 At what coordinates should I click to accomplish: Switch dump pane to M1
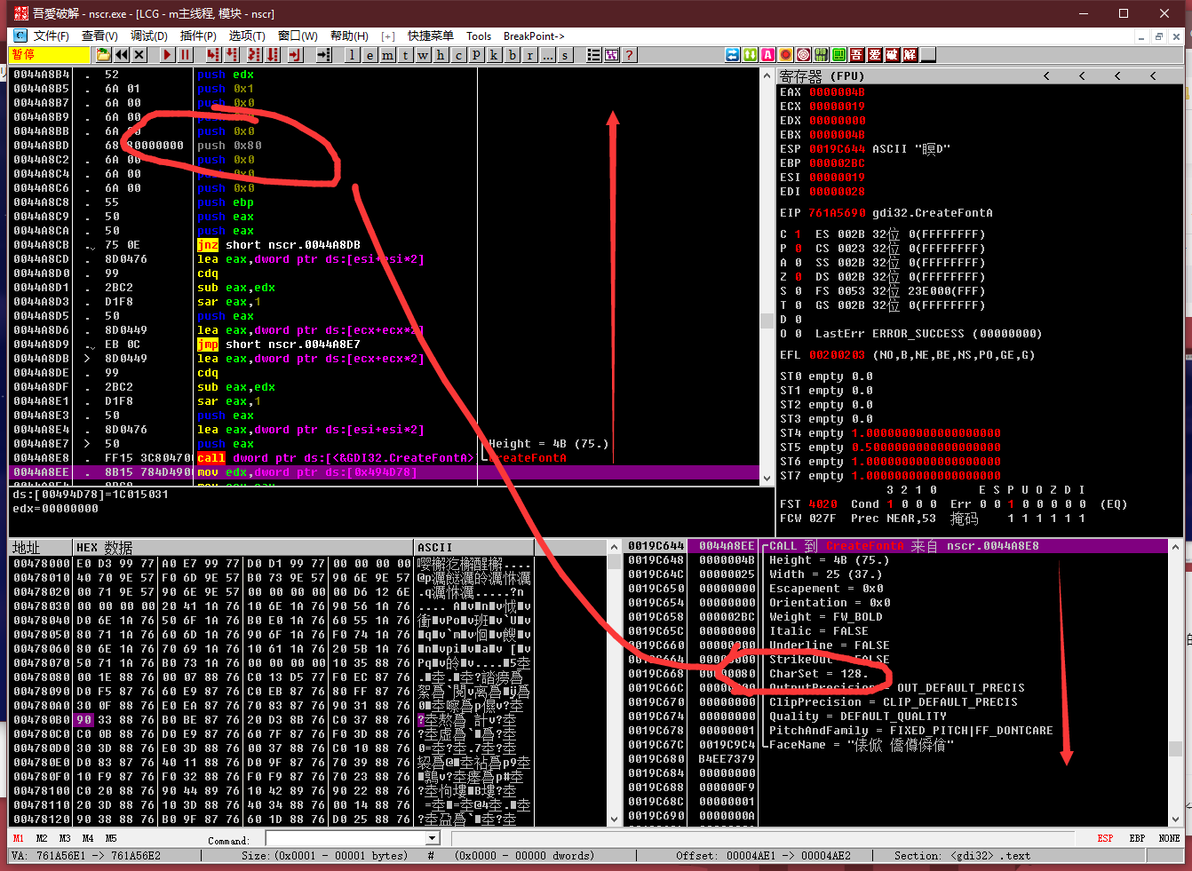(x=18, y=838)
